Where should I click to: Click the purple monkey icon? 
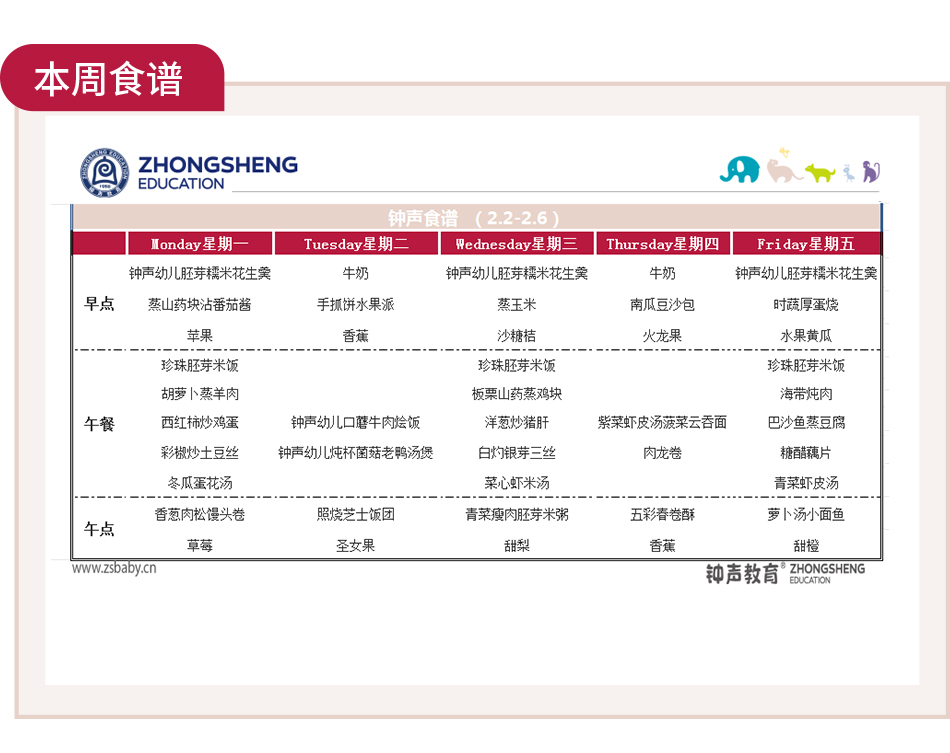870,171
